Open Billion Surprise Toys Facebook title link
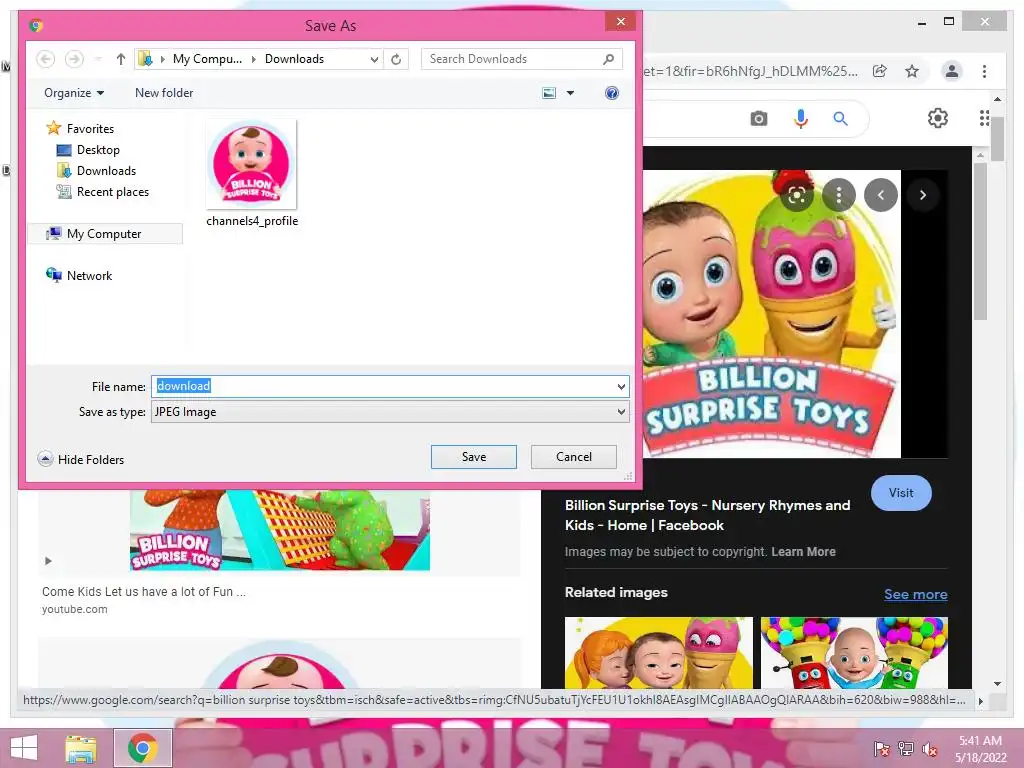This screenshot has width=1024, height=768. pos(707,515)
